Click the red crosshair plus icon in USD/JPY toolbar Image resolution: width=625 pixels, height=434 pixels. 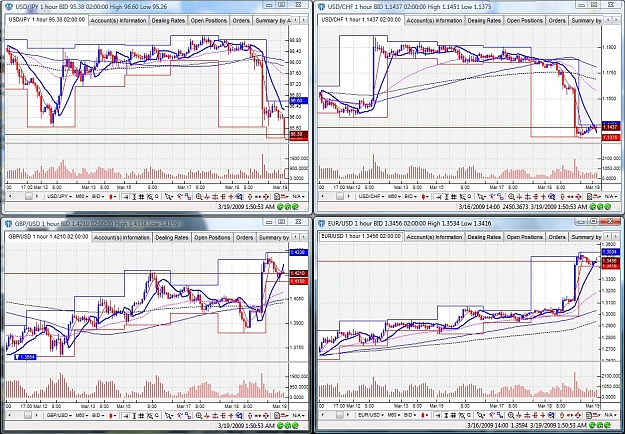[231, 196]
